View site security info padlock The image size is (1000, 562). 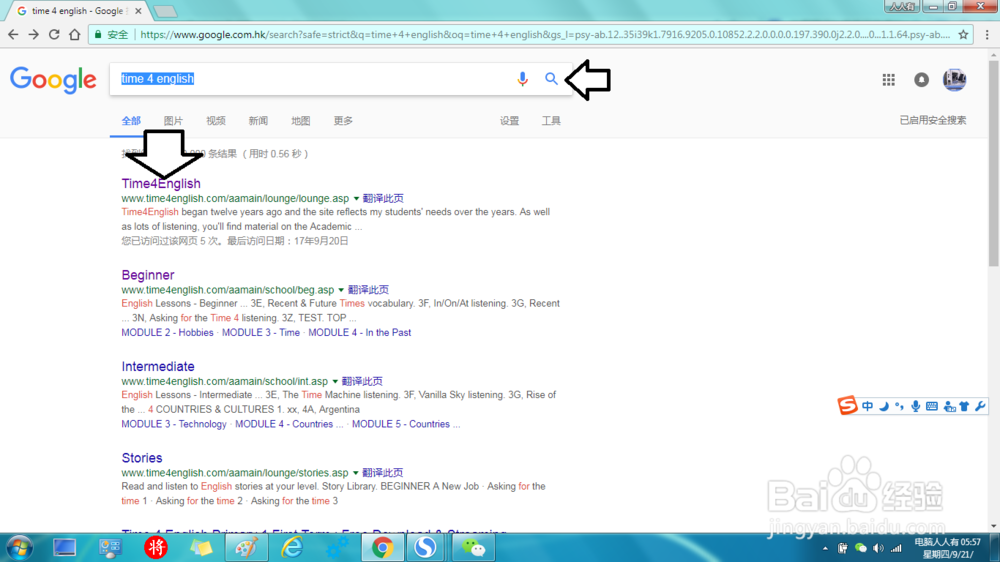[x=98, y=34]
